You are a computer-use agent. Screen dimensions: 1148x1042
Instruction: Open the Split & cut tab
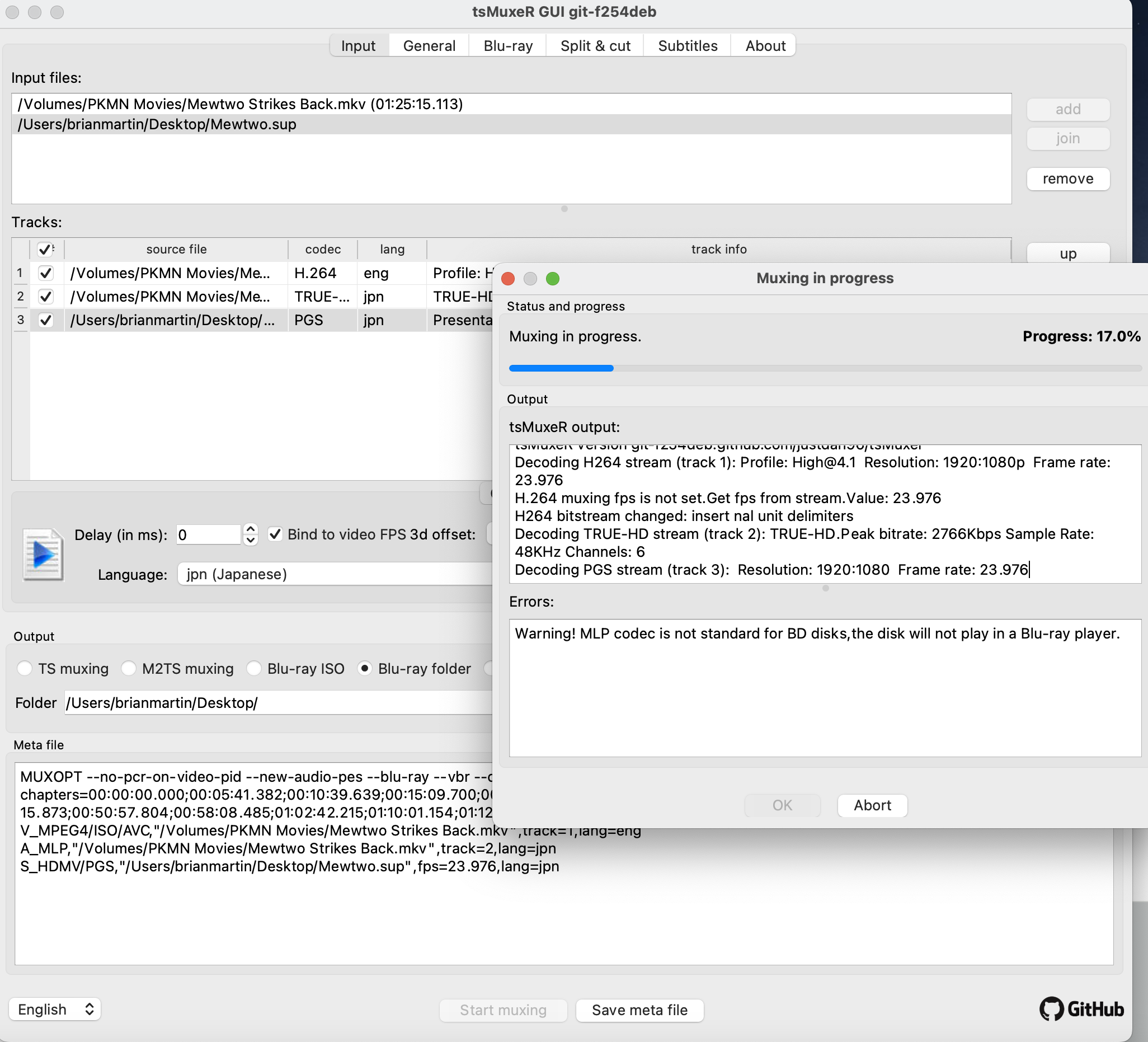click(x=595, y=45)
